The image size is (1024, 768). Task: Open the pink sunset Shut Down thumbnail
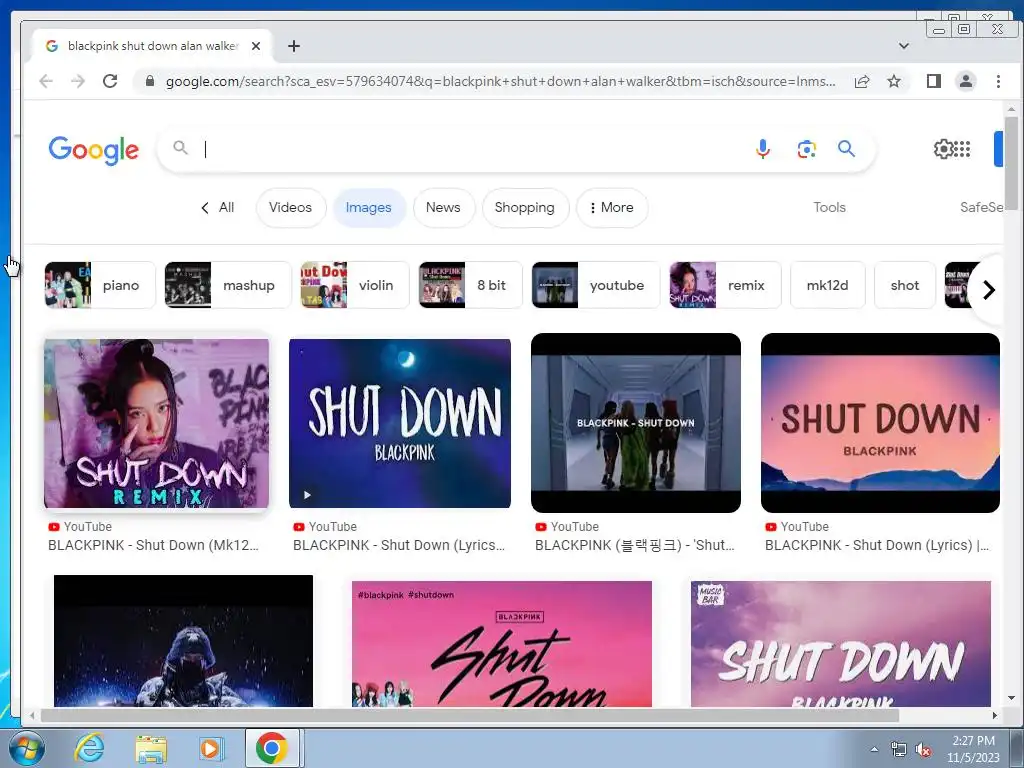click(x=880, y=423)
